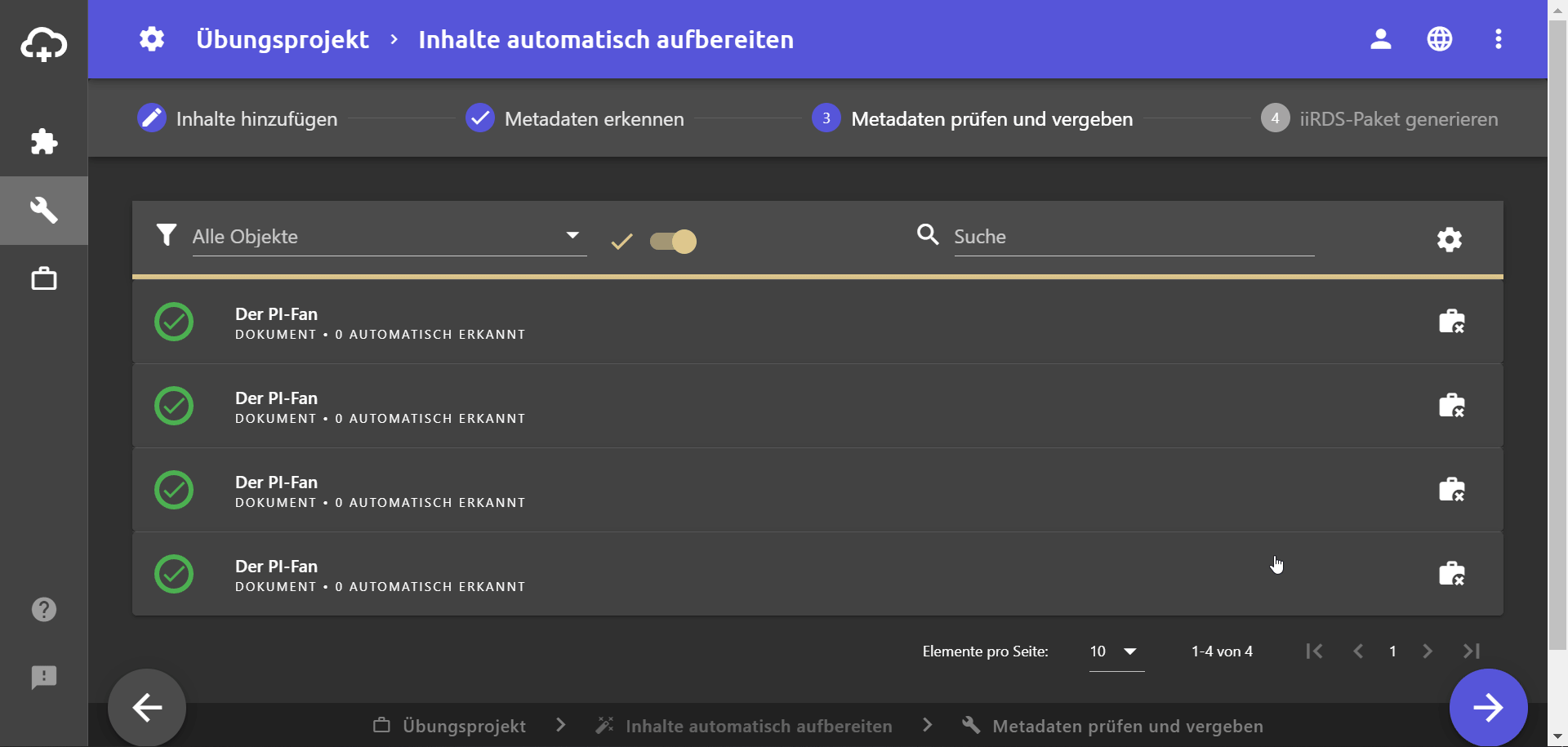Click the search magnifier icon
This screenshot has width=1568, height=747.
[x=928, y=235]
